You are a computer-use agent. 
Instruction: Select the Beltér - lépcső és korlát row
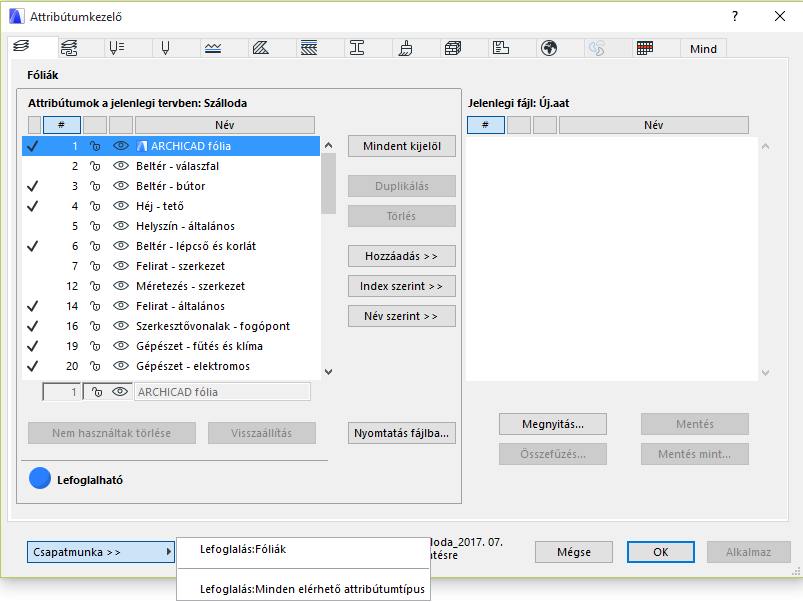tap(171, 246)
